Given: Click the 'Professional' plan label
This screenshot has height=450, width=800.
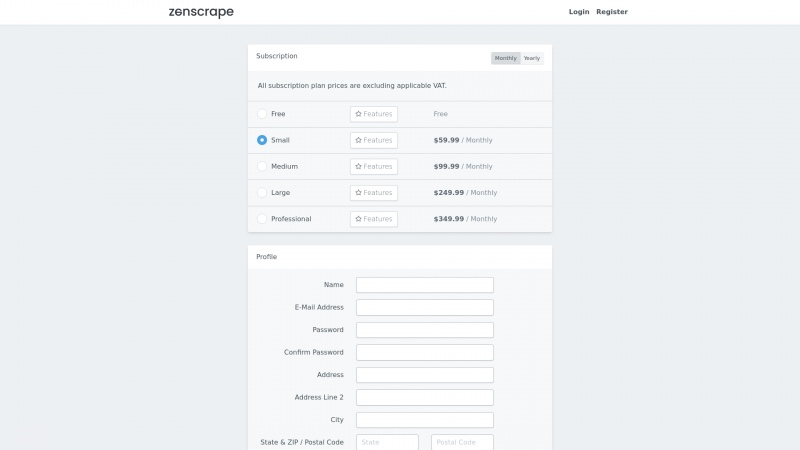Looking at the screenshot, I should (291, 219).
